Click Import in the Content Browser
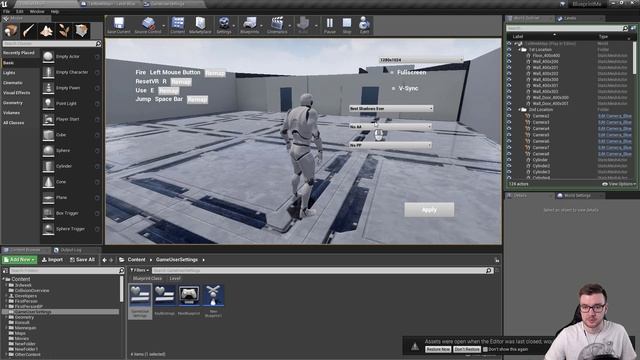The image size is (640, 360). click(52, 260)
